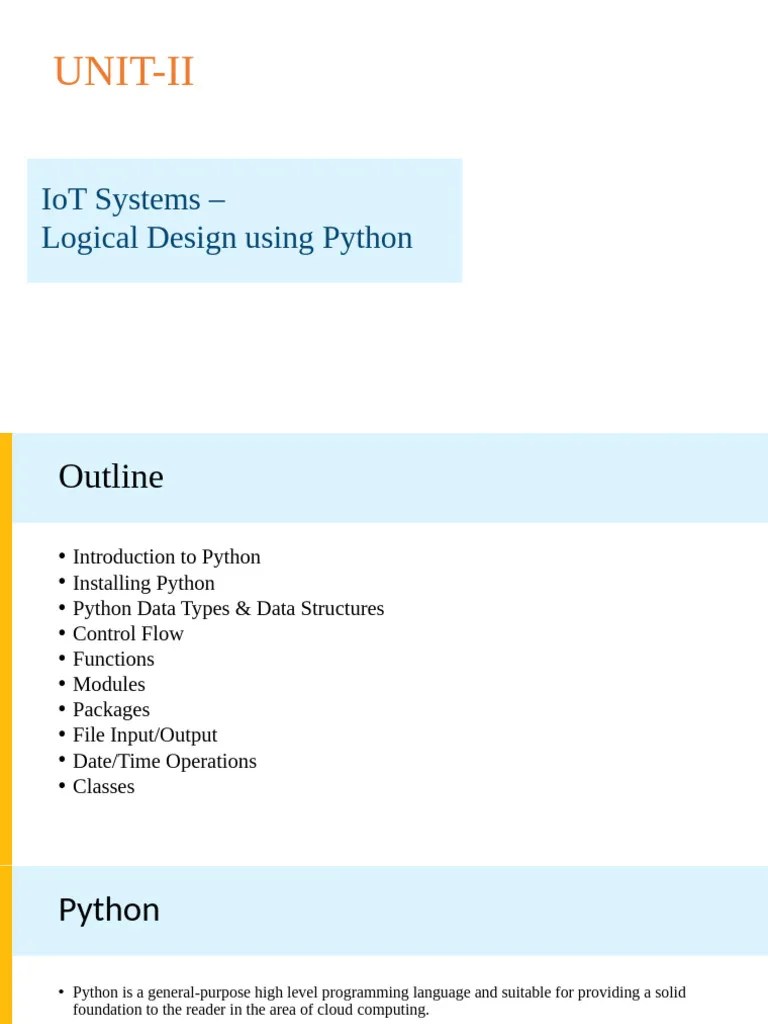Image resolution: width=768 pixels, height=1024 pixels.
Task: Click 'Logical Design using Python' subtitle
Action: (x=227, y=238)
